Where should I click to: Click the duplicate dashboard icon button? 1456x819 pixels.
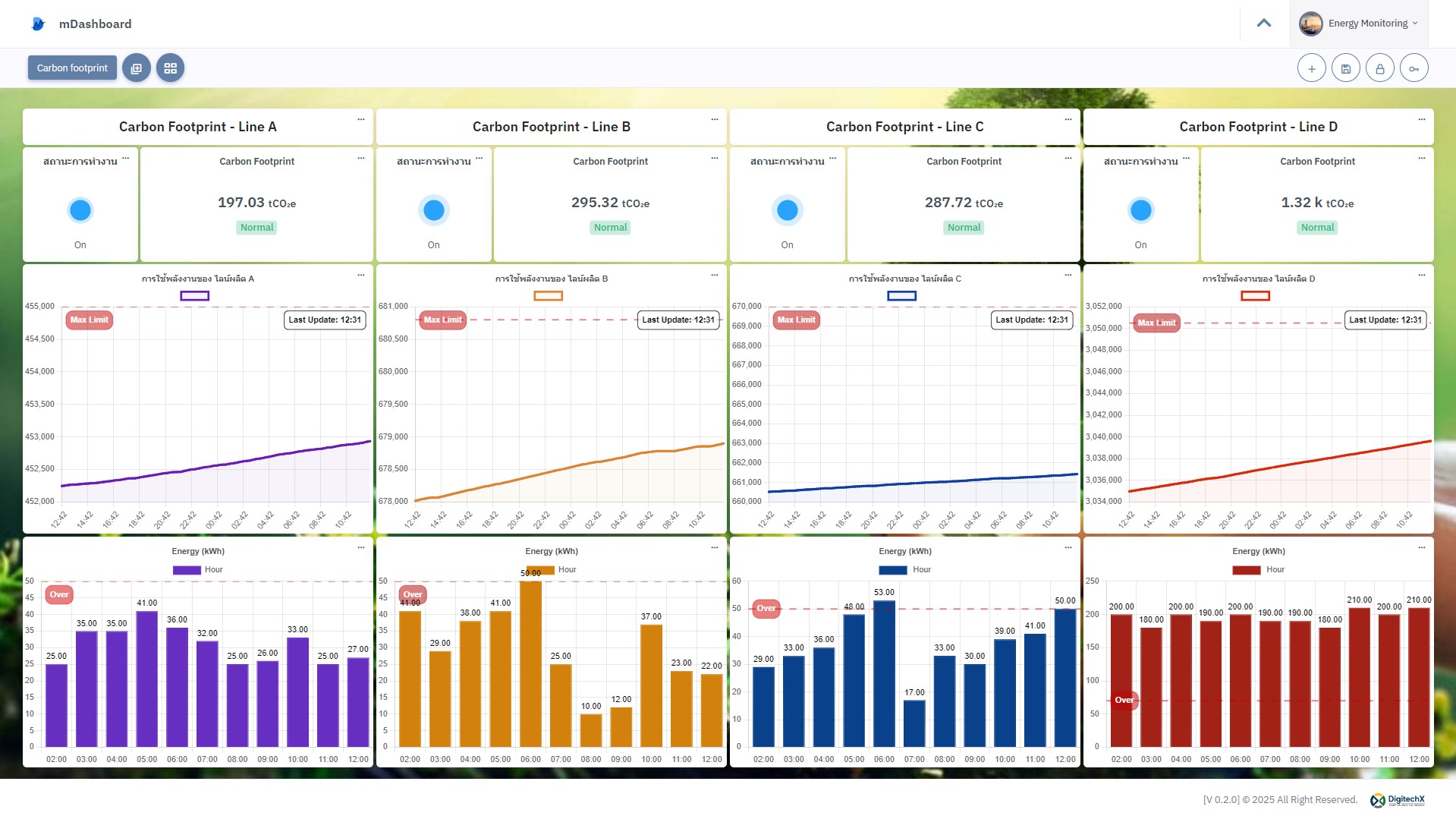[137, 68]
